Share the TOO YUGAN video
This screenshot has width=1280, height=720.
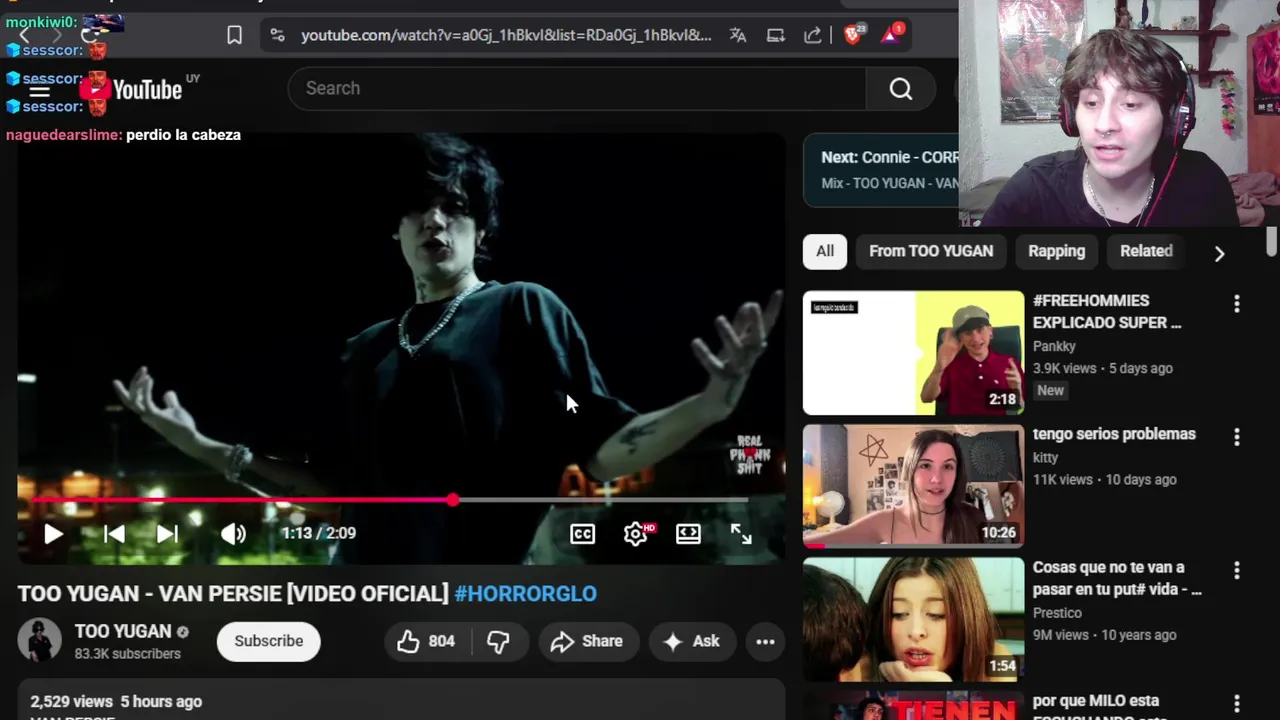(x=587, y=642)
